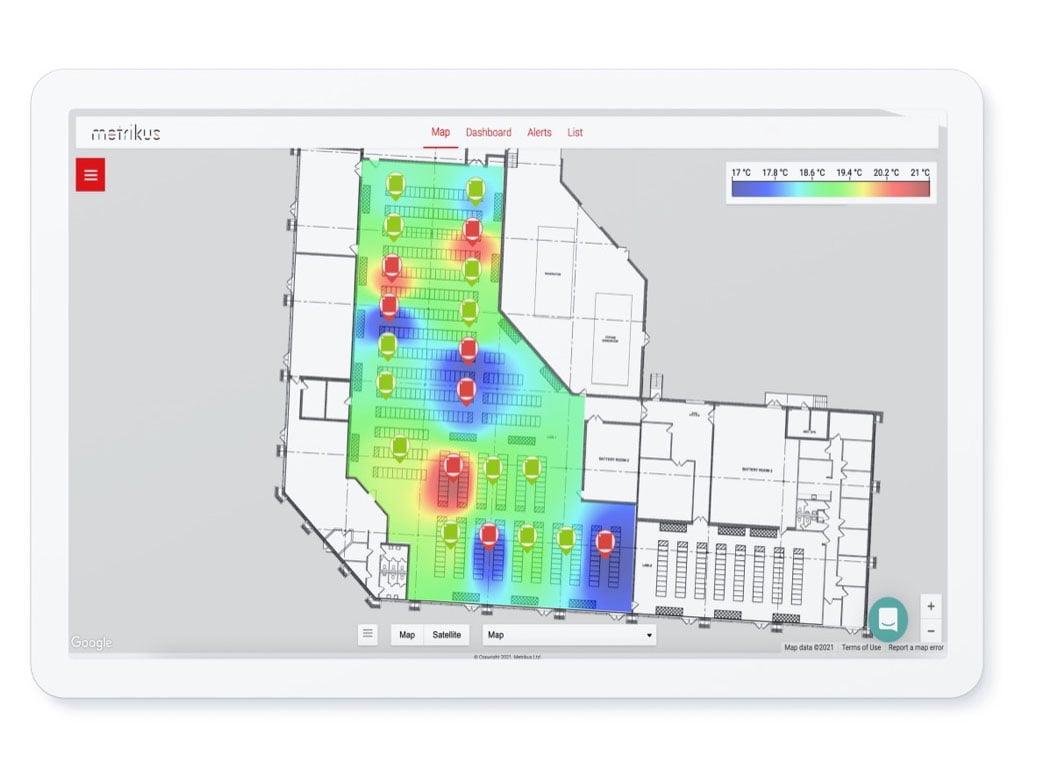Click the list icon beside Map button
The image size is (1041, 781).
pyautogui.click(x=368, y=634)
